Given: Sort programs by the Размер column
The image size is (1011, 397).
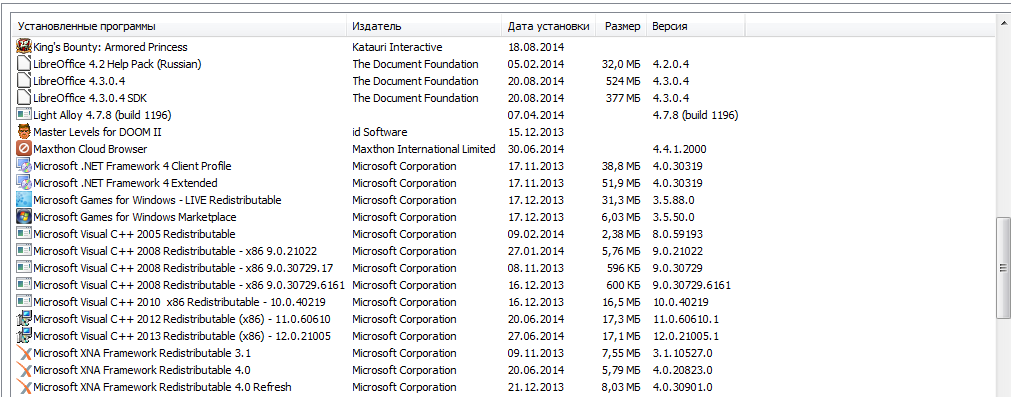Looking at the screenshot, I should (x=622, y=26).
